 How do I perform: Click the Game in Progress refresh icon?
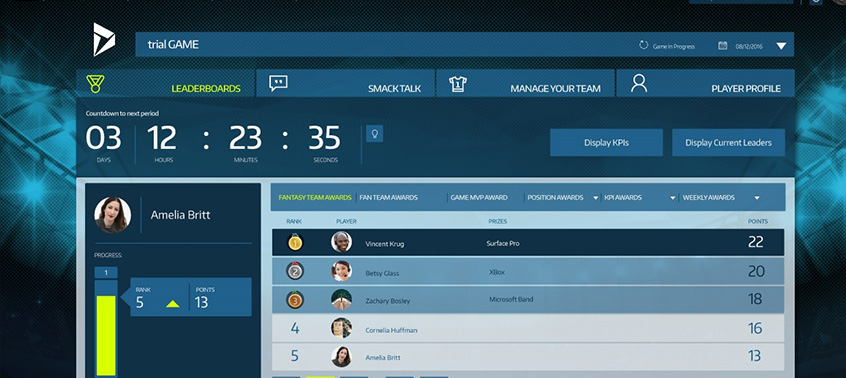pos(643,45)
